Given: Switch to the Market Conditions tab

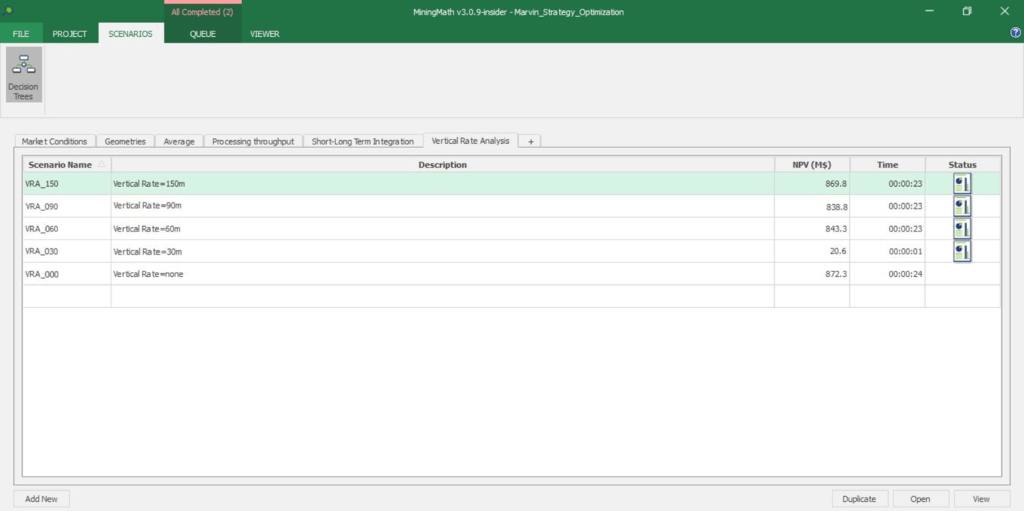Looking at the screenshot, I should 55,141.
